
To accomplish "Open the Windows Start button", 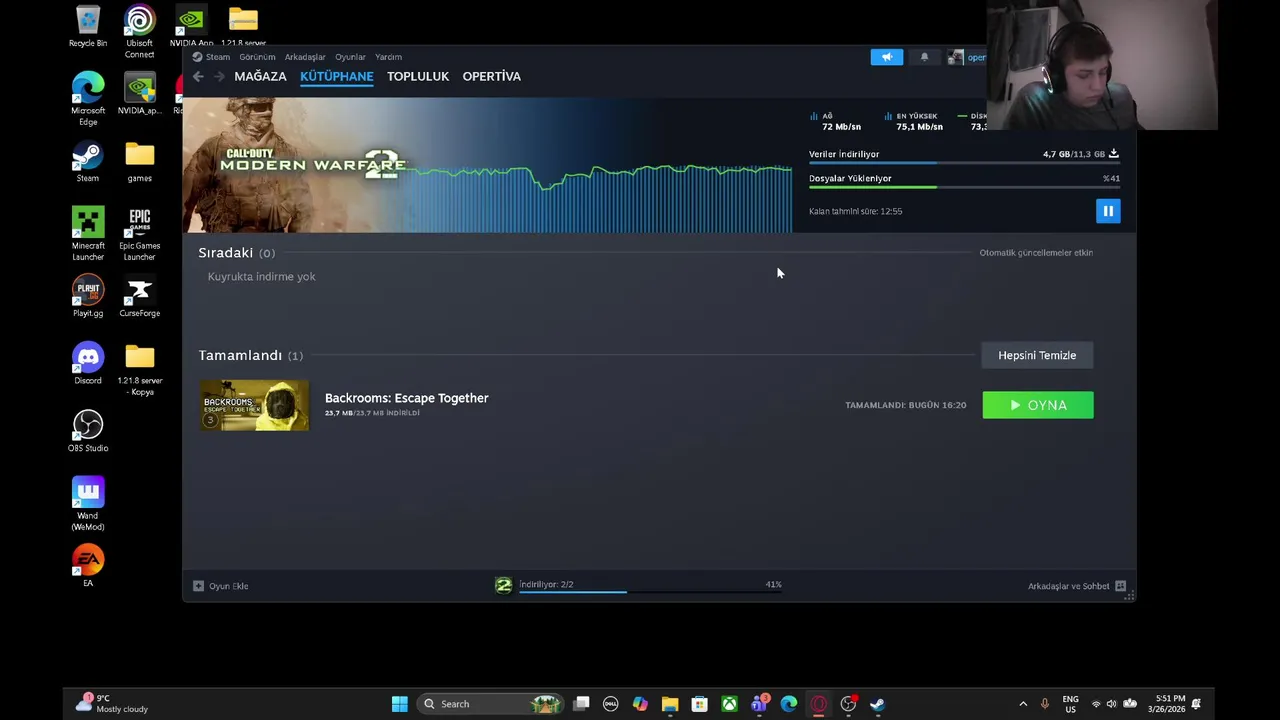I will point(399,704).
